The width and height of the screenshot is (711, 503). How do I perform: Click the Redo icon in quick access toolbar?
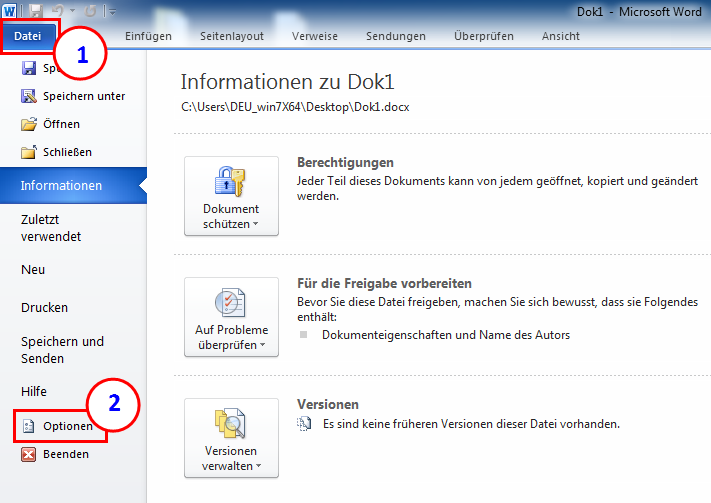90,10
